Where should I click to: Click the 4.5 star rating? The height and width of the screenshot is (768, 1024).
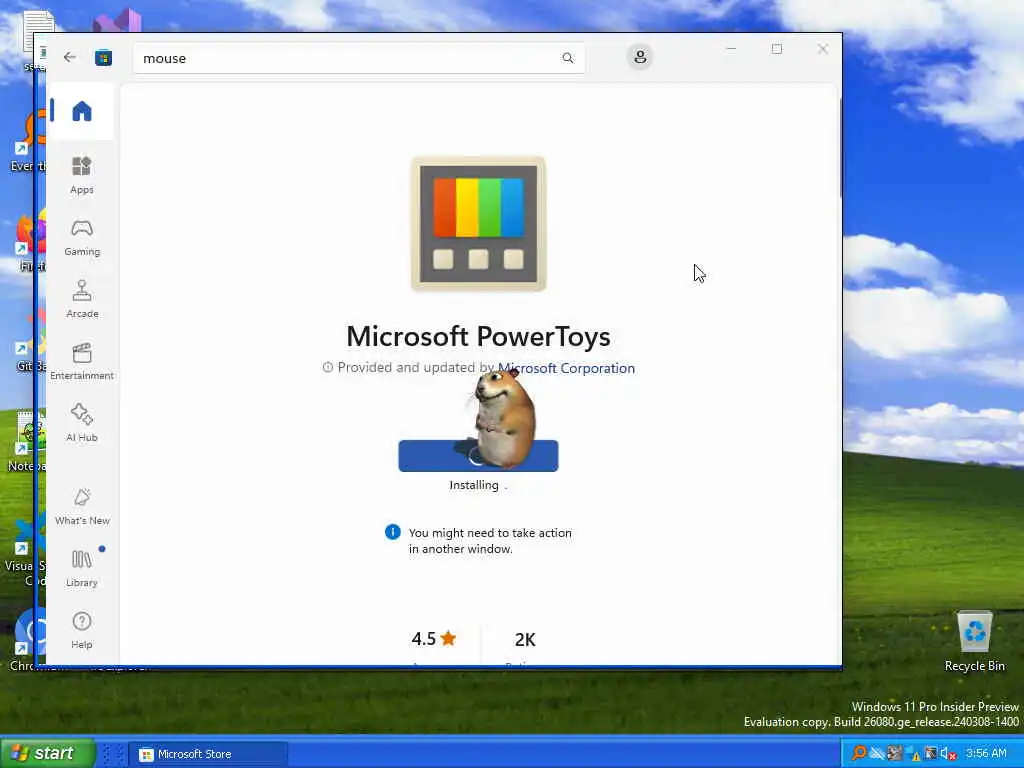[434, 639]
